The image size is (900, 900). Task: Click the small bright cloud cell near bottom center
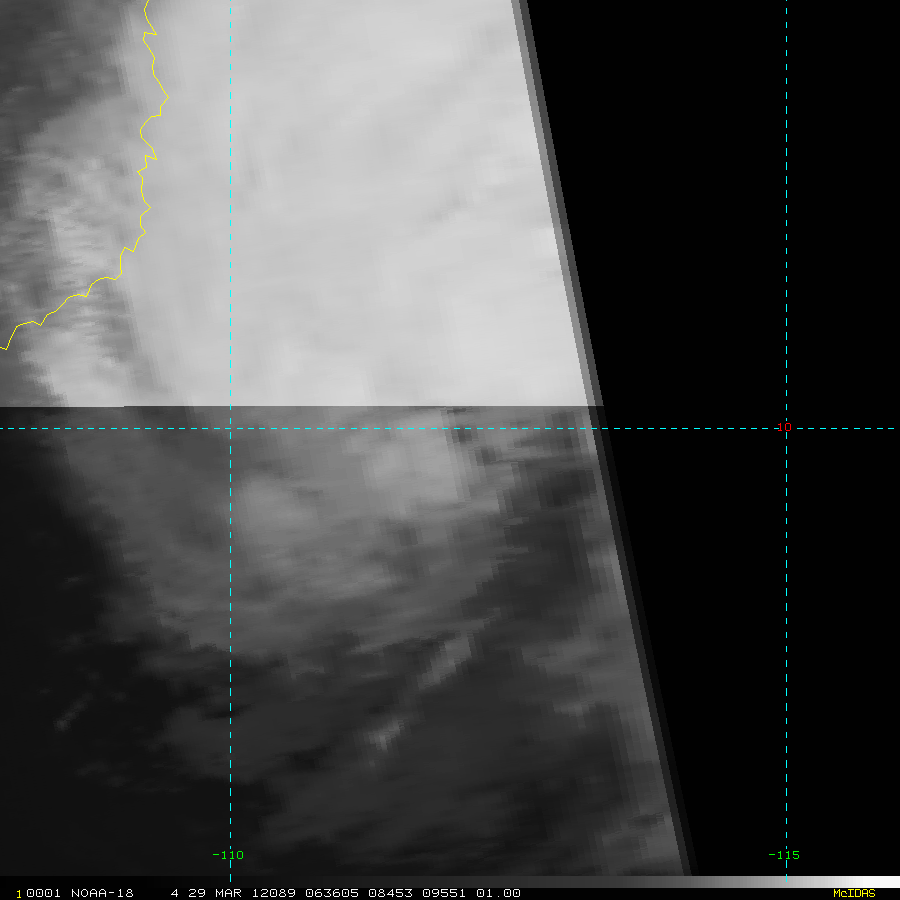(x=383, y=736)
